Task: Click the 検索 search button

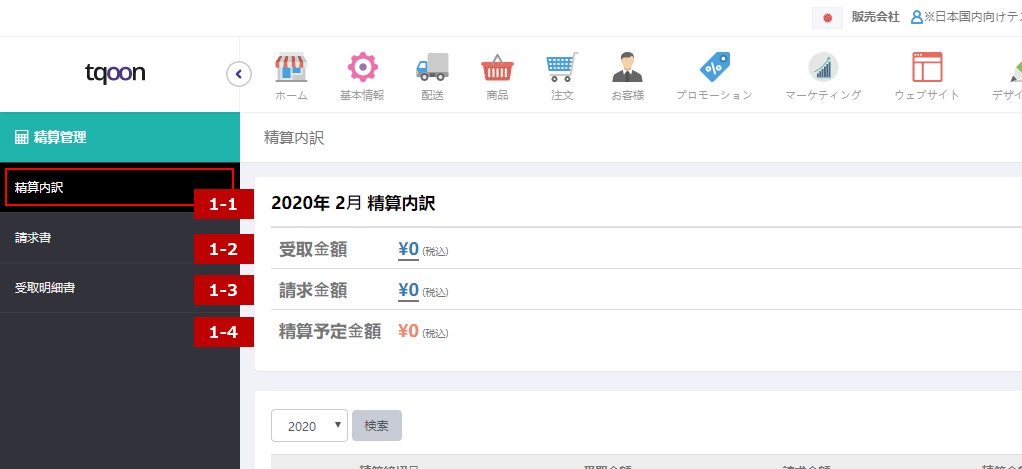Action: [377, 426]
